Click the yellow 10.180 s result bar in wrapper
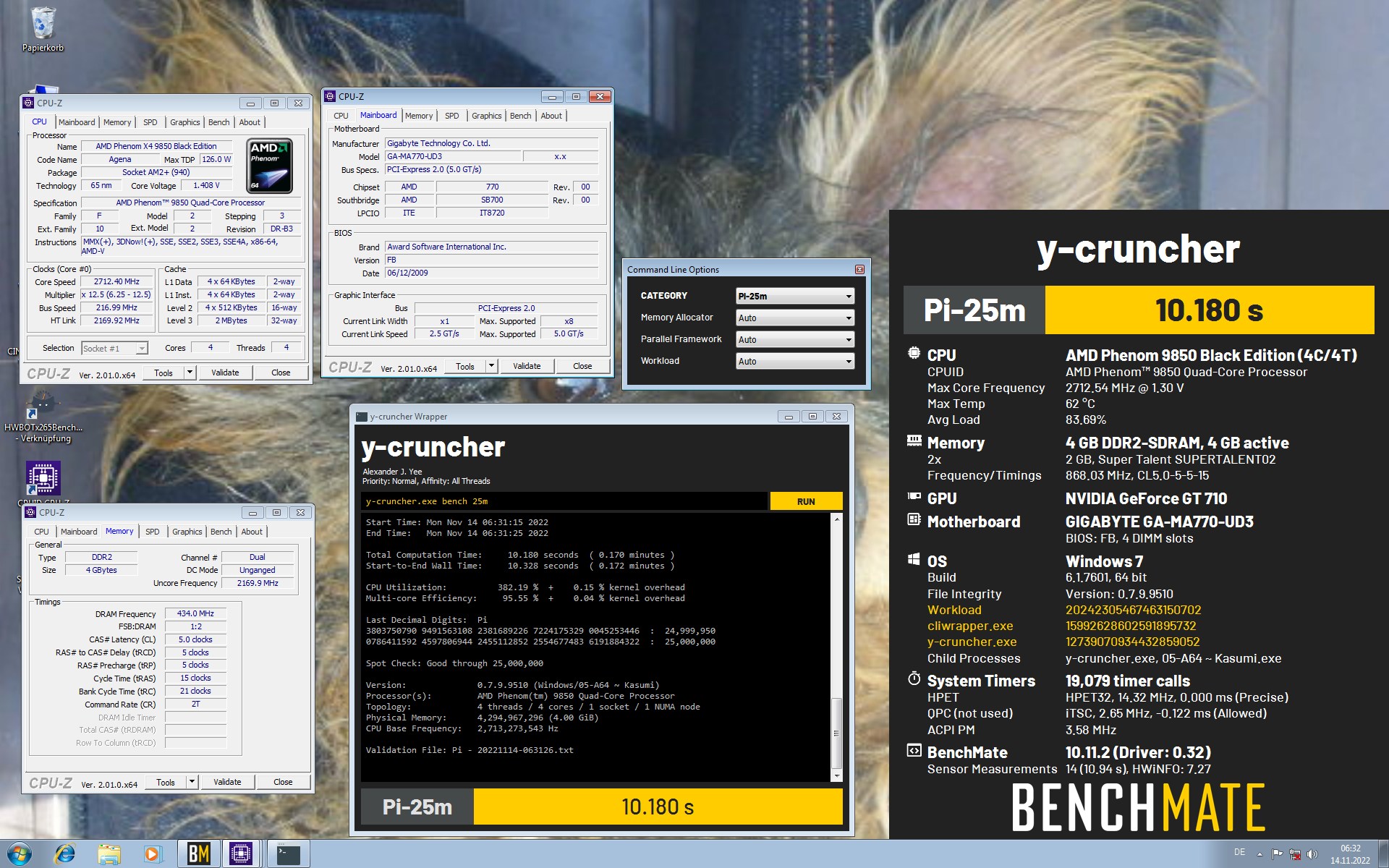 tap(658, 807)
